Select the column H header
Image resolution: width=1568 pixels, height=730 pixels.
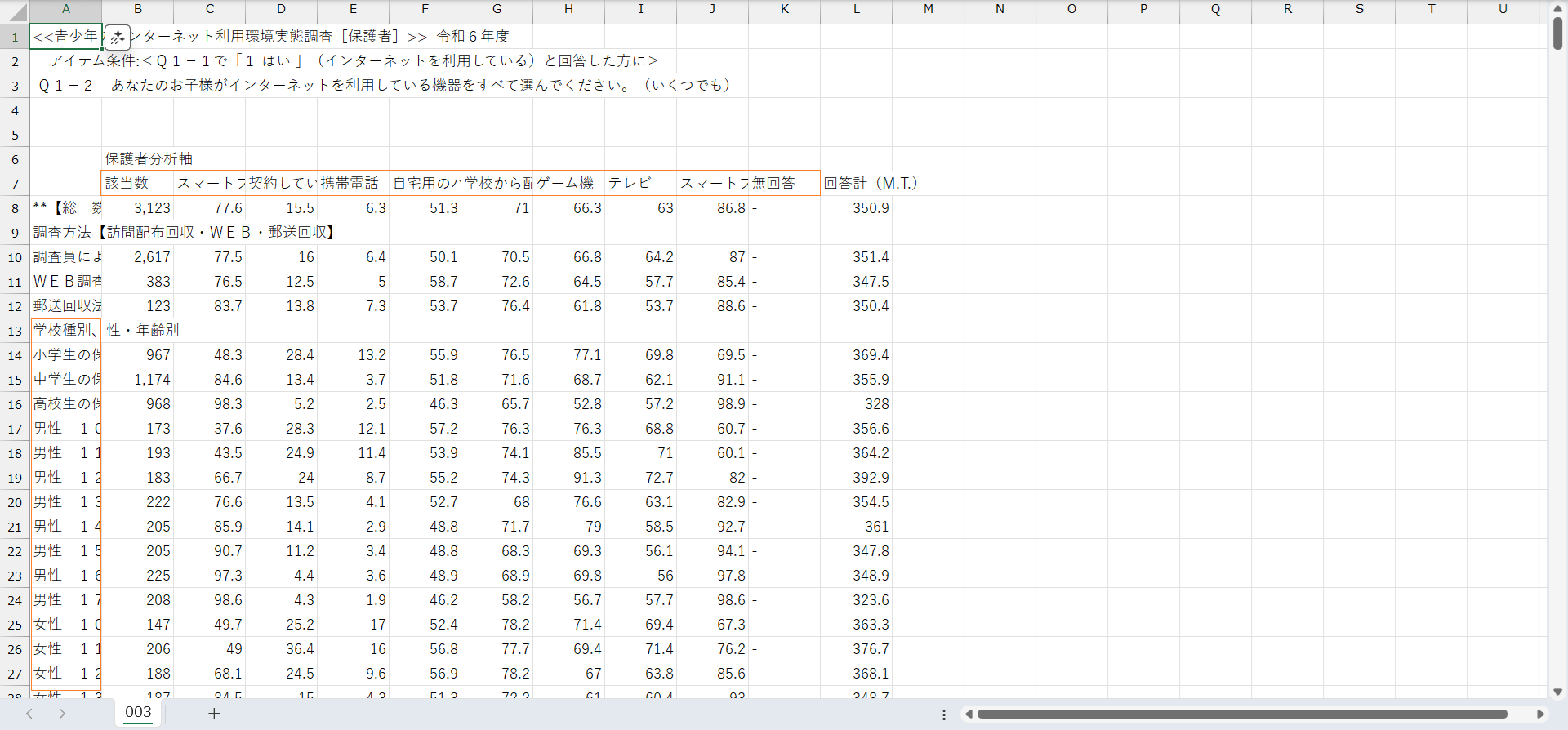coord(568,9)
